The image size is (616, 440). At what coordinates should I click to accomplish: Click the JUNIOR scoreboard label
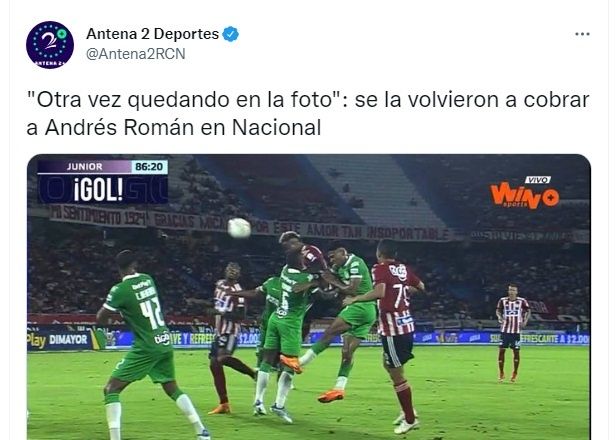pos(84,167)
